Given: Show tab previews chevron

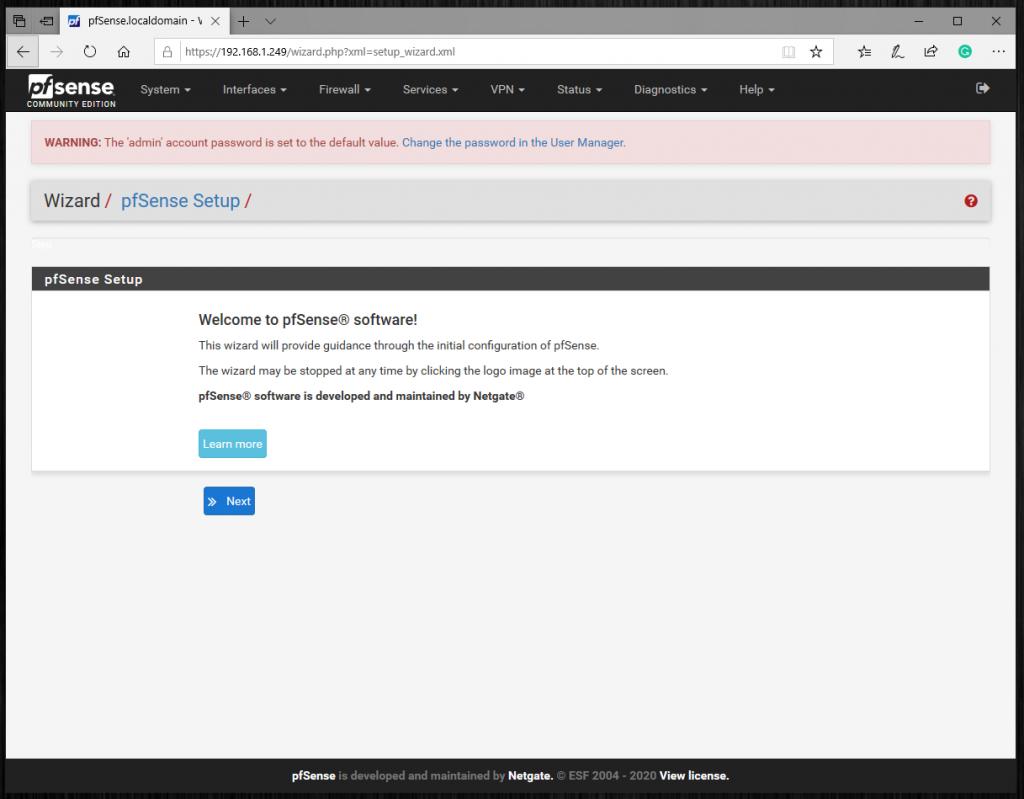Looking at the screenshot, I should tap(270, 21).
